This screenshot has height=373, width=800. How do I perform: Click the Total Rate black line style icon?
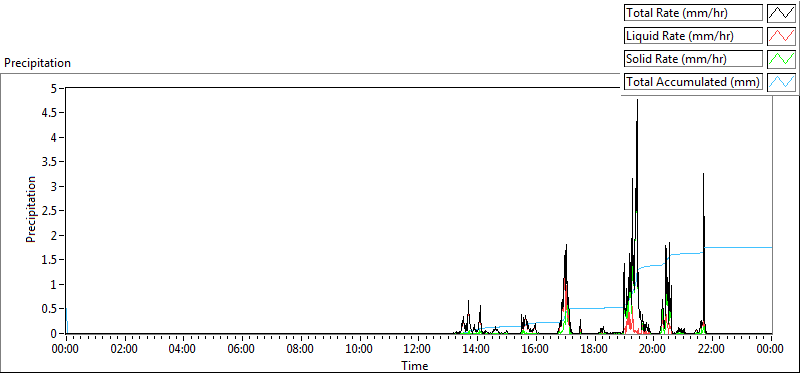[x=781, y=13]
